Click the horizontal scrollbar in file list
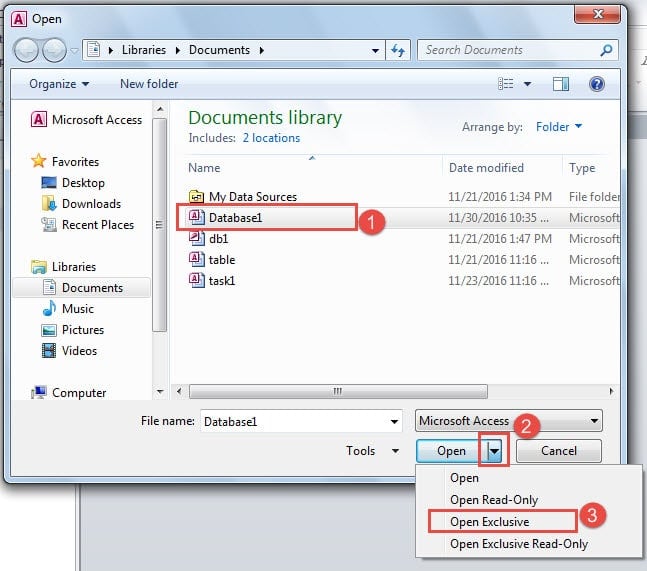Screen dimensions: 647x571 (x=338, y=391)
